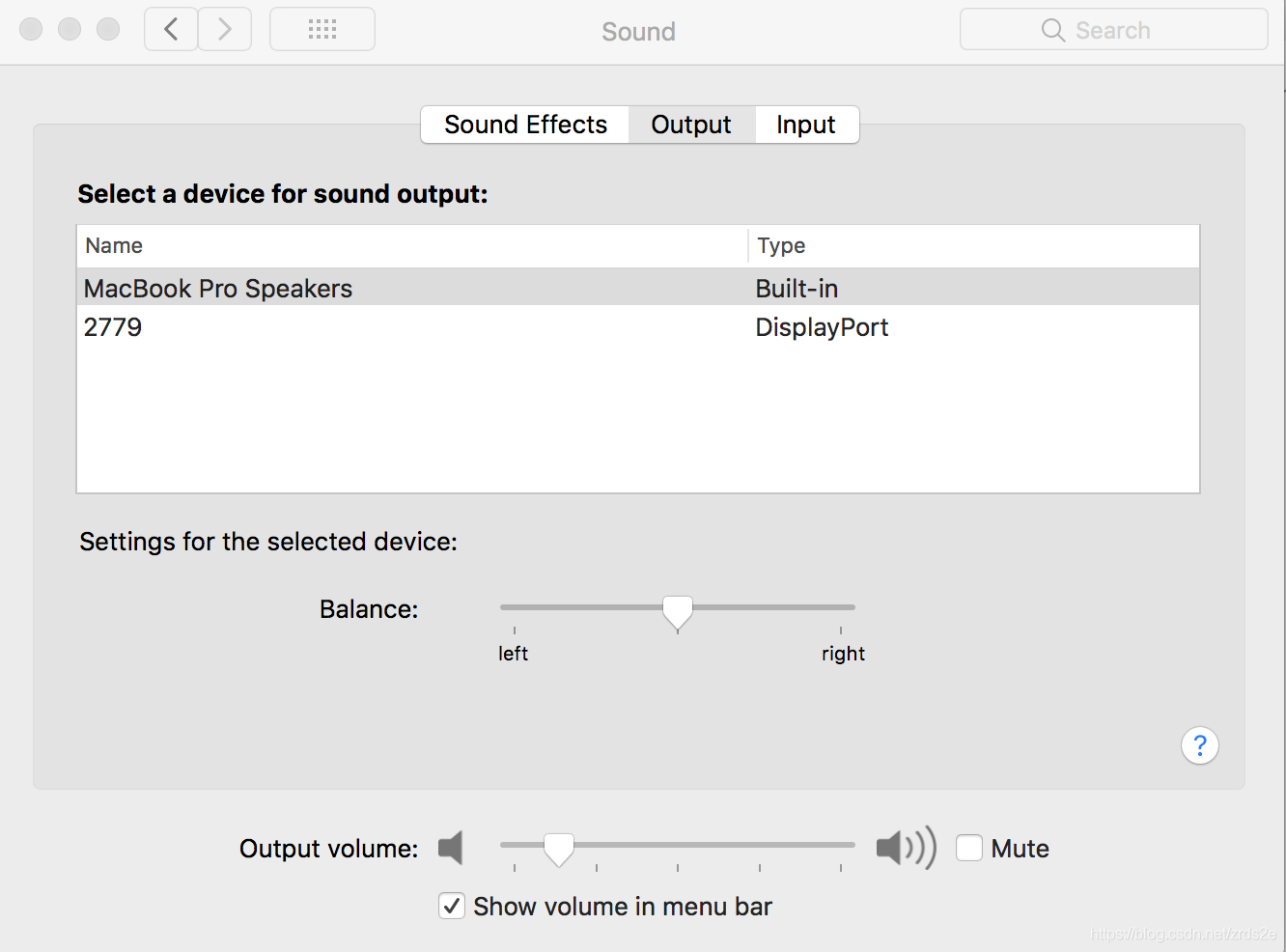Uncheck Show volume in menu bar
Screen dimensions: 1286x952
(x=452, y=906)
